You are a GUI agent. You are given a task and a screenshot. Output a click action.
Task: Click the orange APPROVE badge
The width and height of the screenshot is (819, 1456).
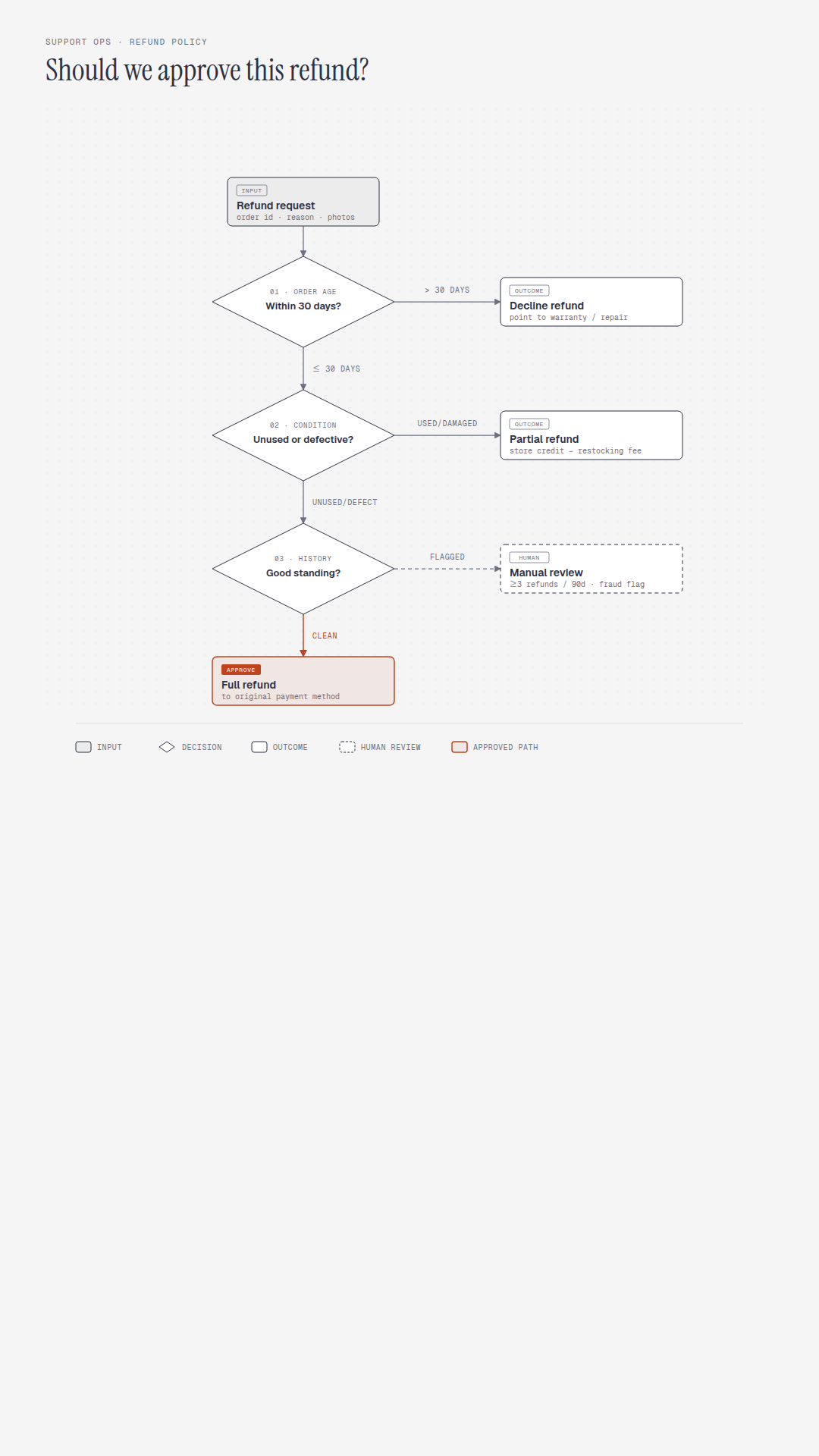[241, 670]
